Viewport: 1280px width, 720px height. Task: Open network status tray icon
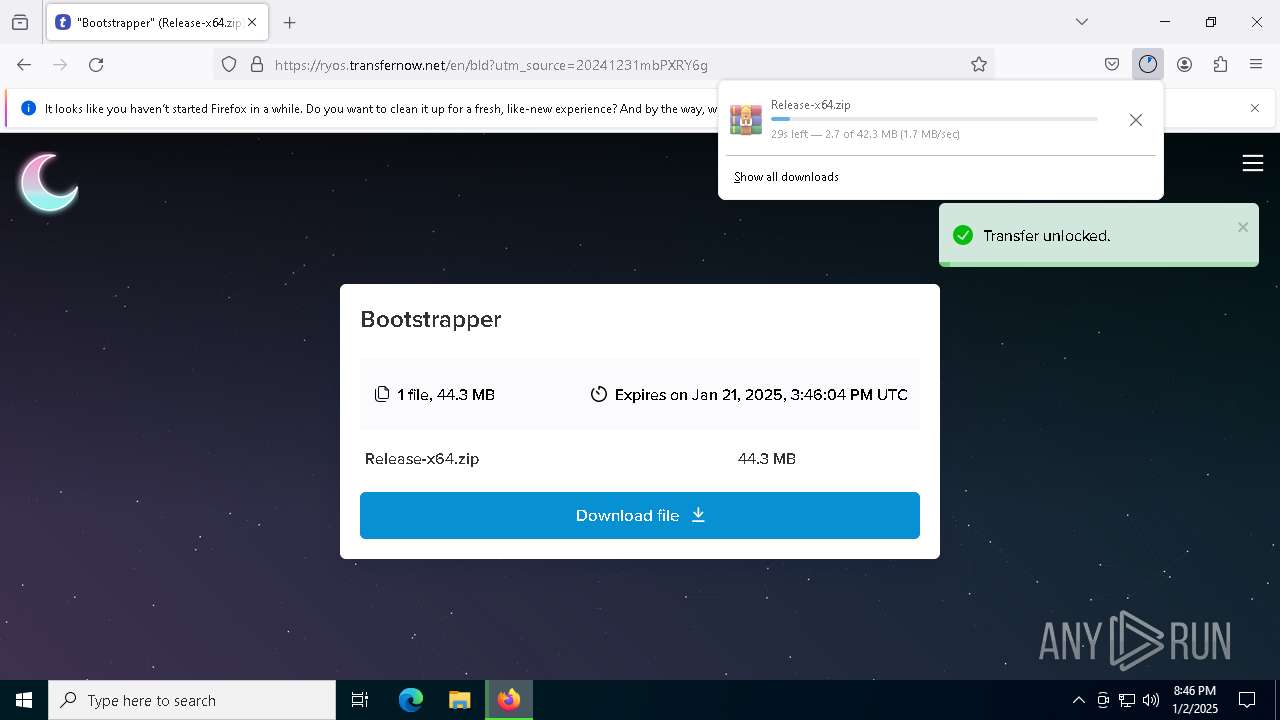(x=1127, y=700)
